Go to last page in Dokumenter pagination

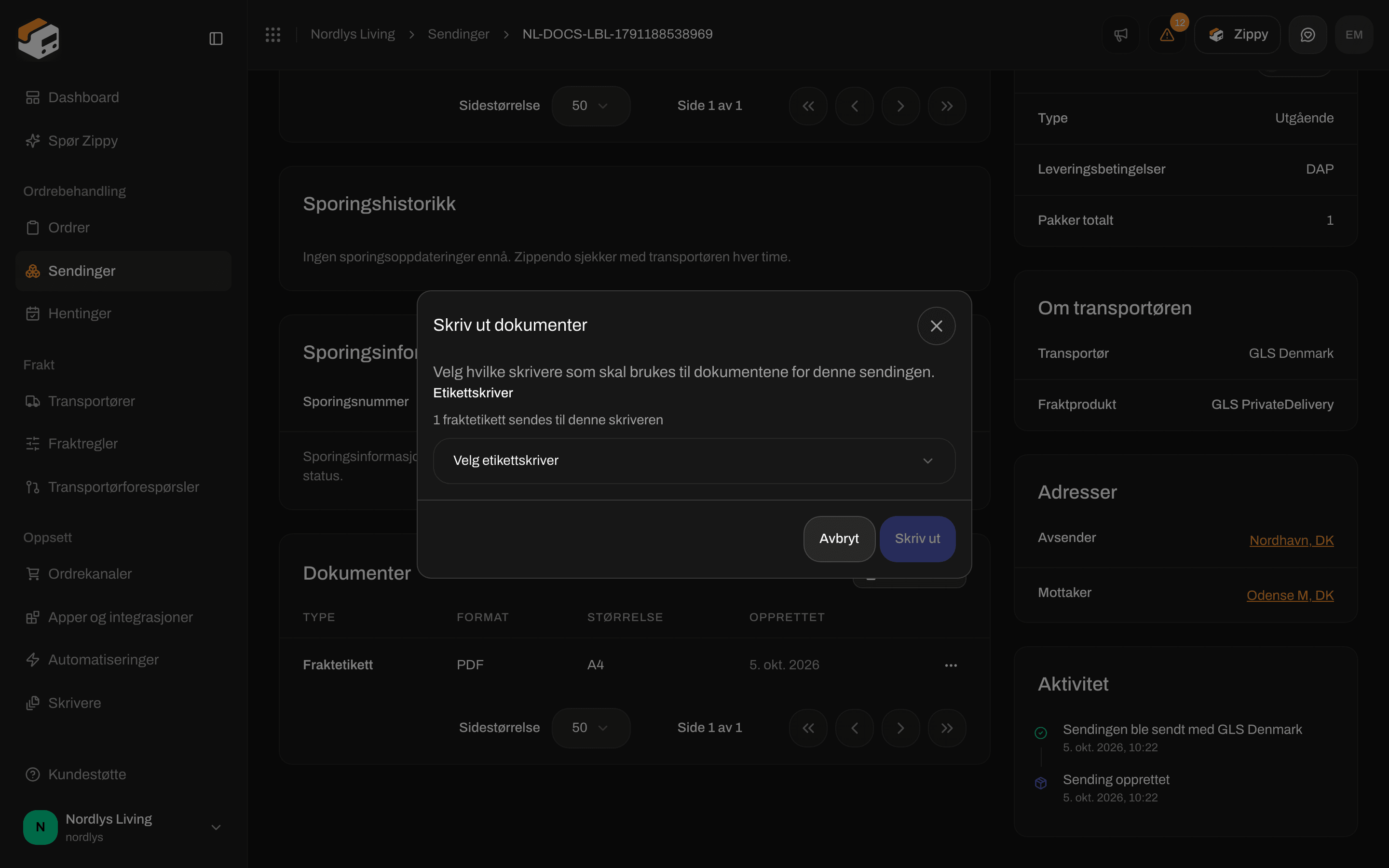coord(947,728)
